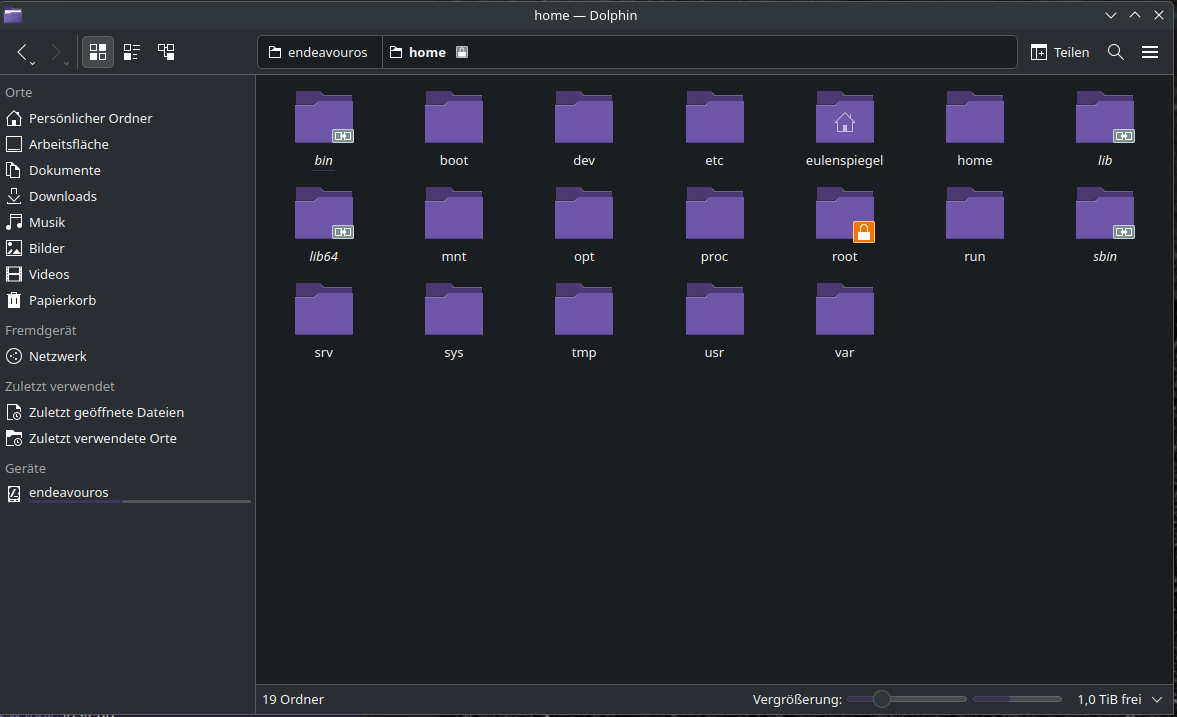Click the Teilen split view button
This screenshot has height=717, width=1177.
tap(1059, 52)
